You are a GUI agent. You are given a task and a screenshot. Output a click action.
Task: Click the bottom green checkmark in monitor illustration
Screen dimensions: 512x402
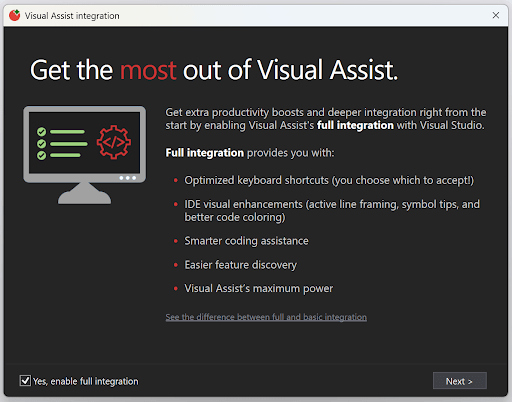coord(41,155)
